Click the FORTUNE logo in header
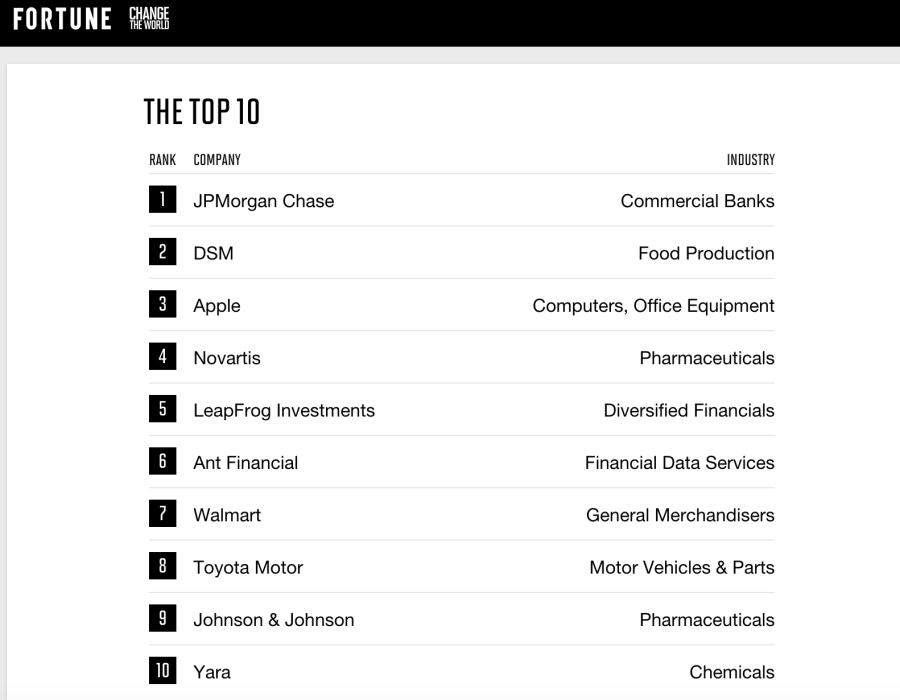This screenshot has width=900, height=700. [62, 18]
